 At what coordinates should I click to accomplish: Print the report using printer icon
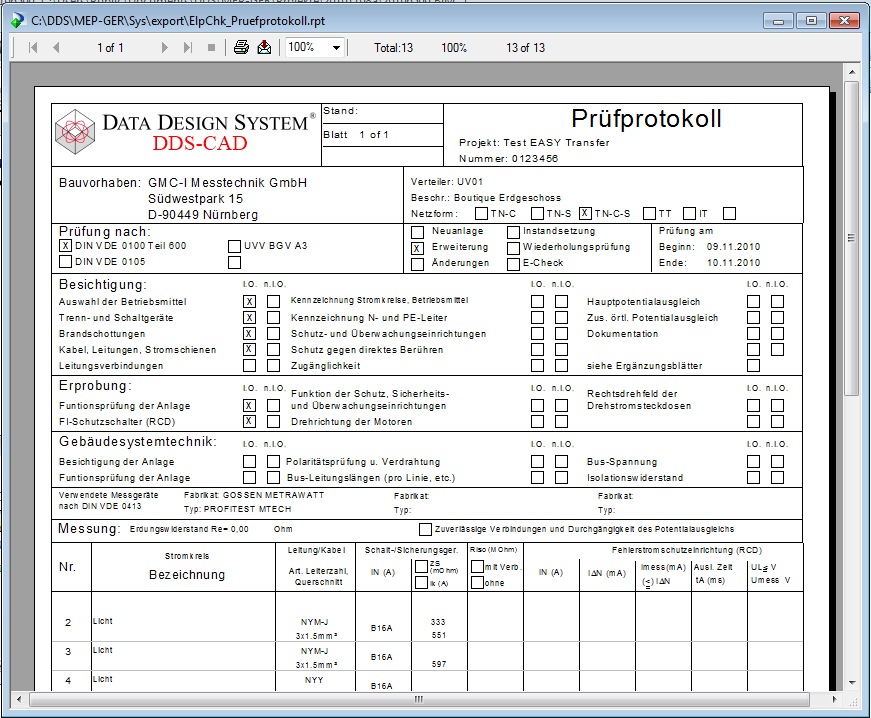pyautogui.click(x=241, y=47)
